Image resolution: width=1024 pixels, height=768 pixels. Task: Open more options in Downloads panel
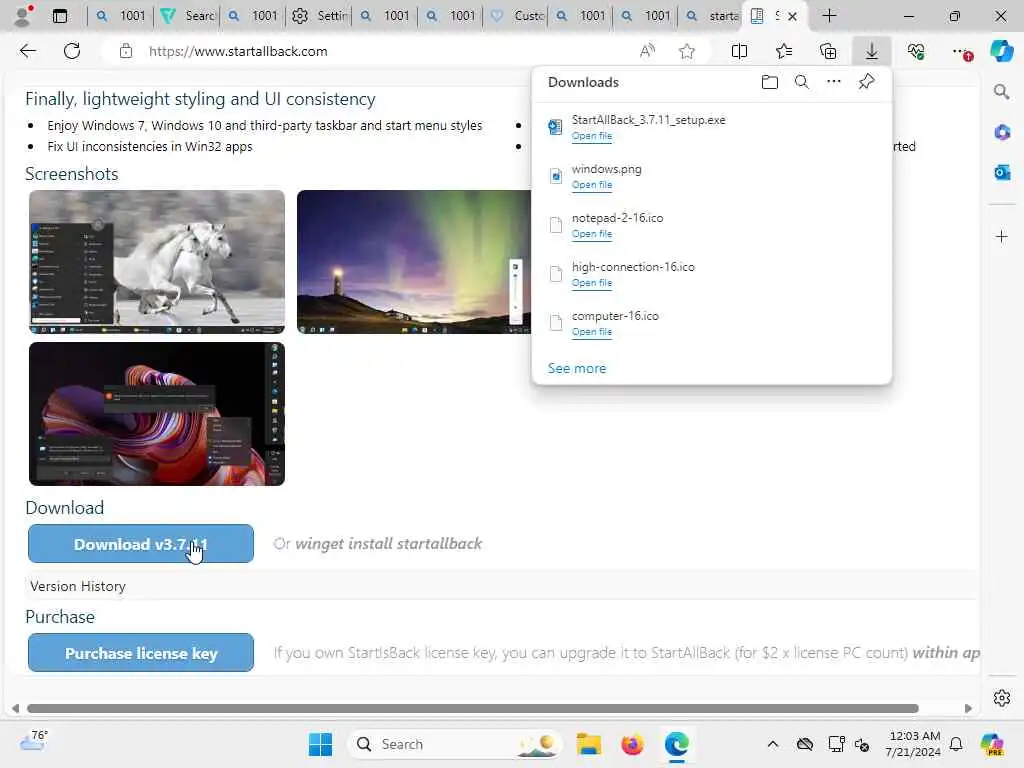pos(834,82)
